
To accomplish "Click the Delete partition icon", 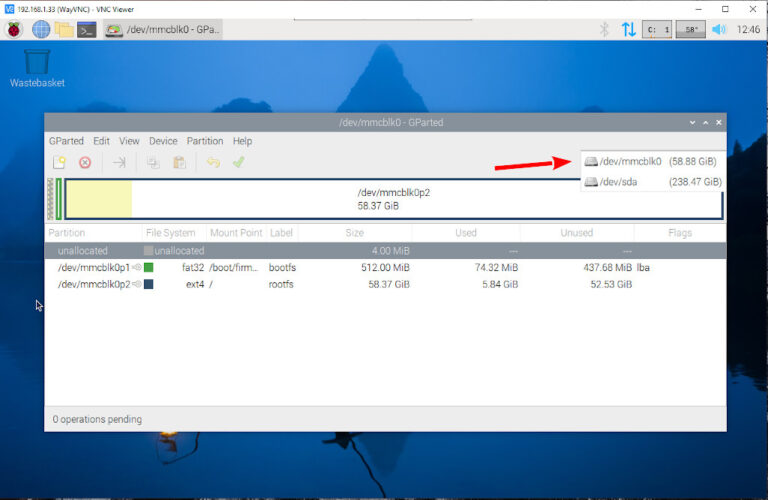I will point(85,162).
